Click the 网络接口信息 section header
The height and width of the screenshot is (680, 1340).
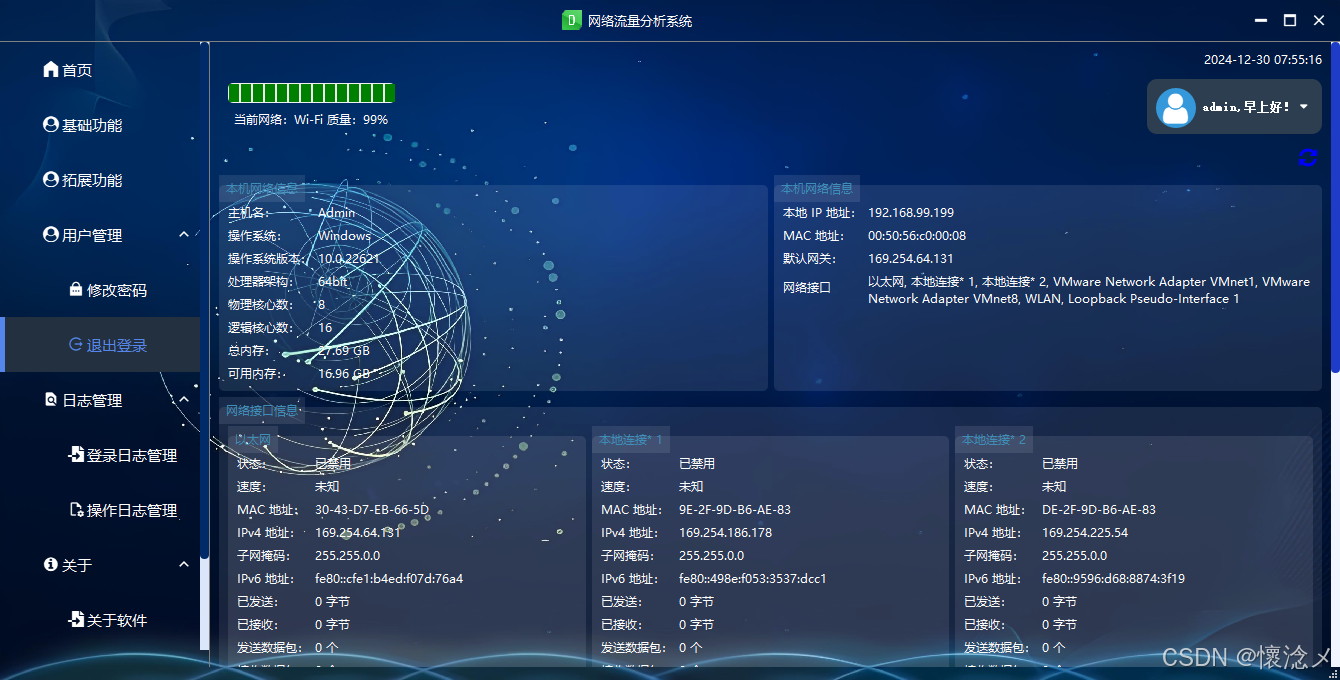[261, 410]
